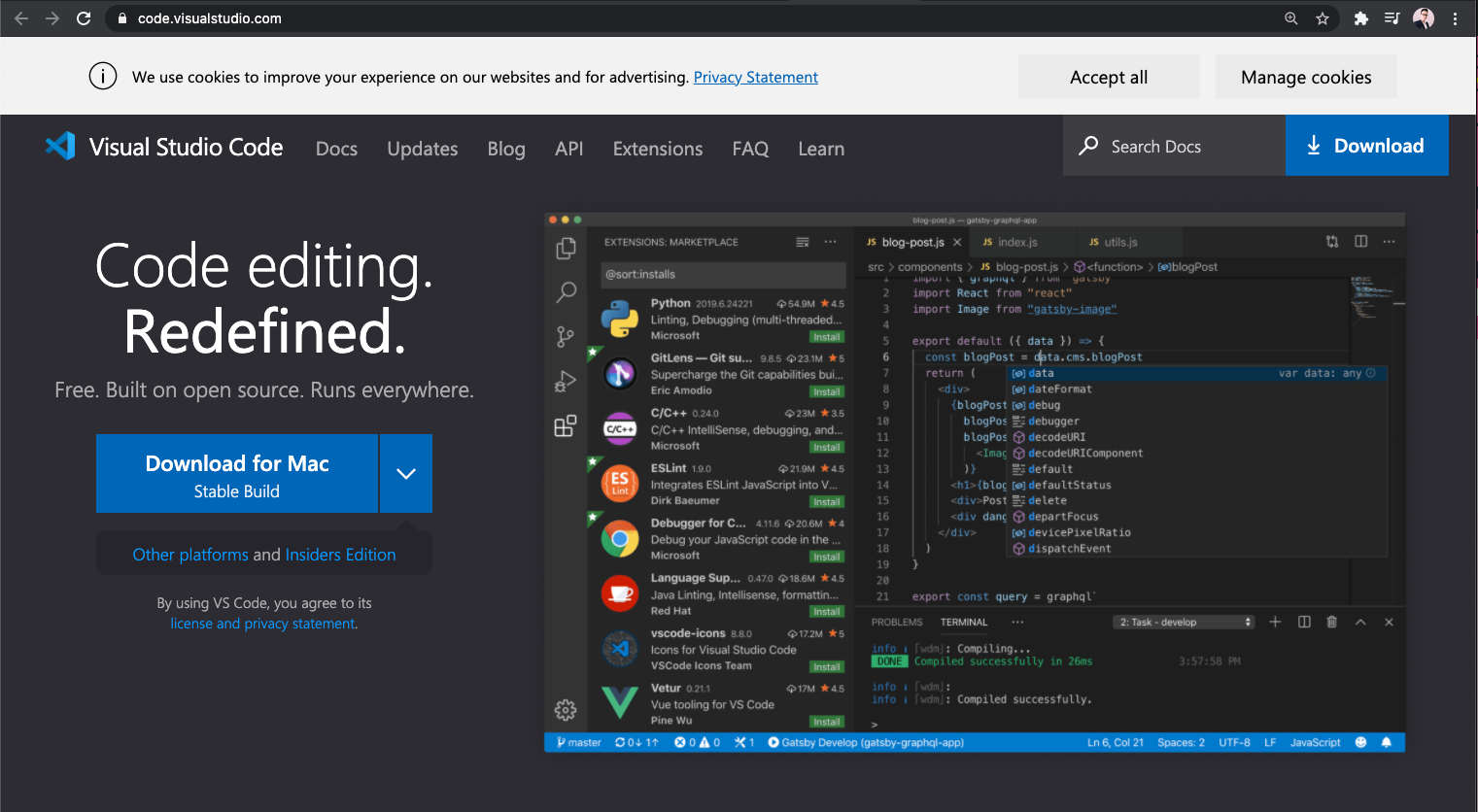Open the browser zoom magnifier icon
Viewport: 1478px width, 812px height.
pyautogui.click(x=1291, y=18)
